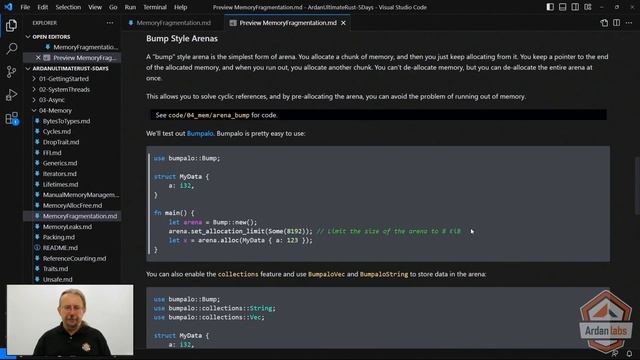The height and width of the screenshot is (360, 640).
Task: Open MemoryFragmentatio... in Open Editors list
Action: (x=85, y=47)
